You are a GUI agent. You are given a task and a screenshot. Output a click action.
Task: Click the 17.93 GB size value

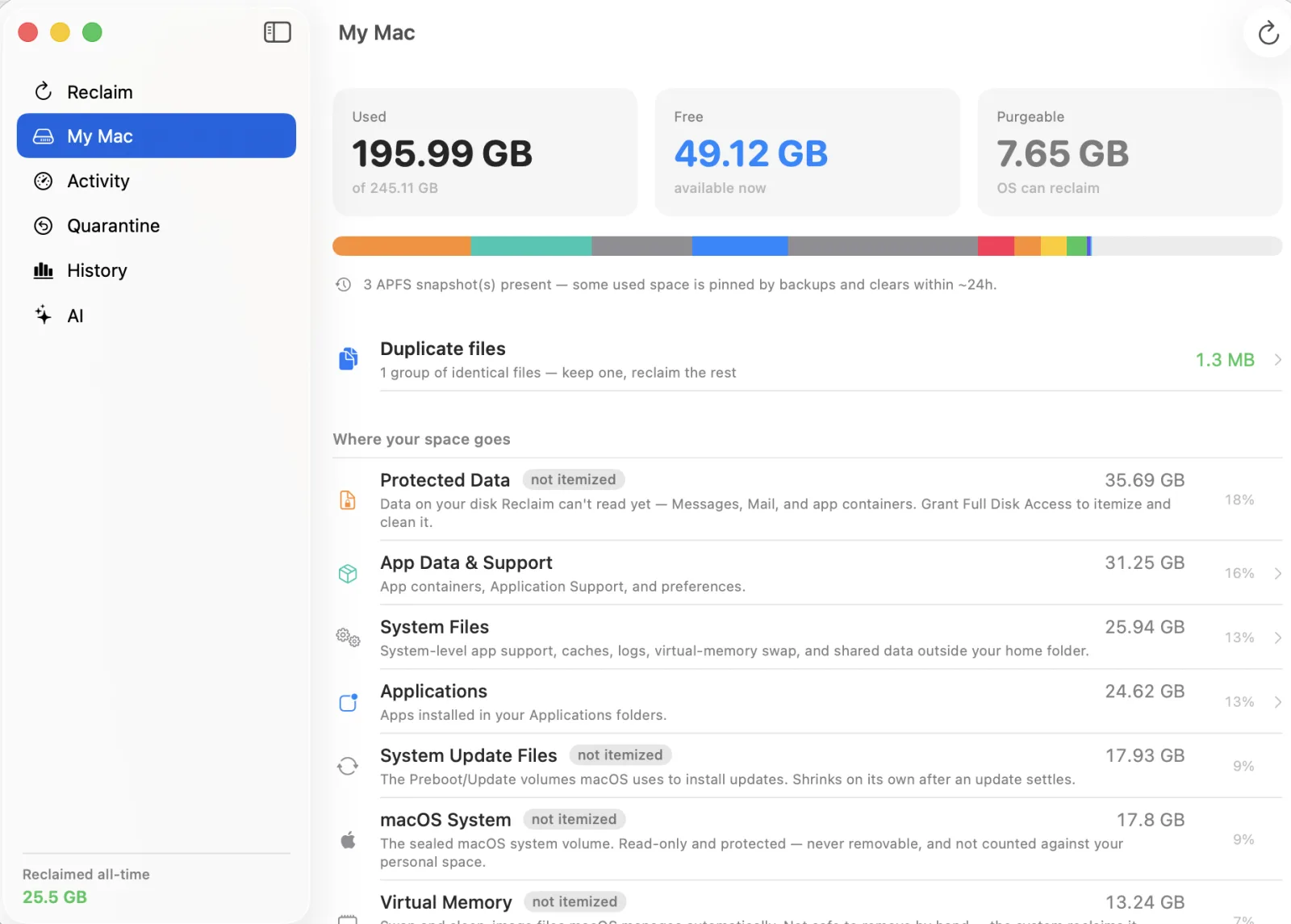[1144, 755]
